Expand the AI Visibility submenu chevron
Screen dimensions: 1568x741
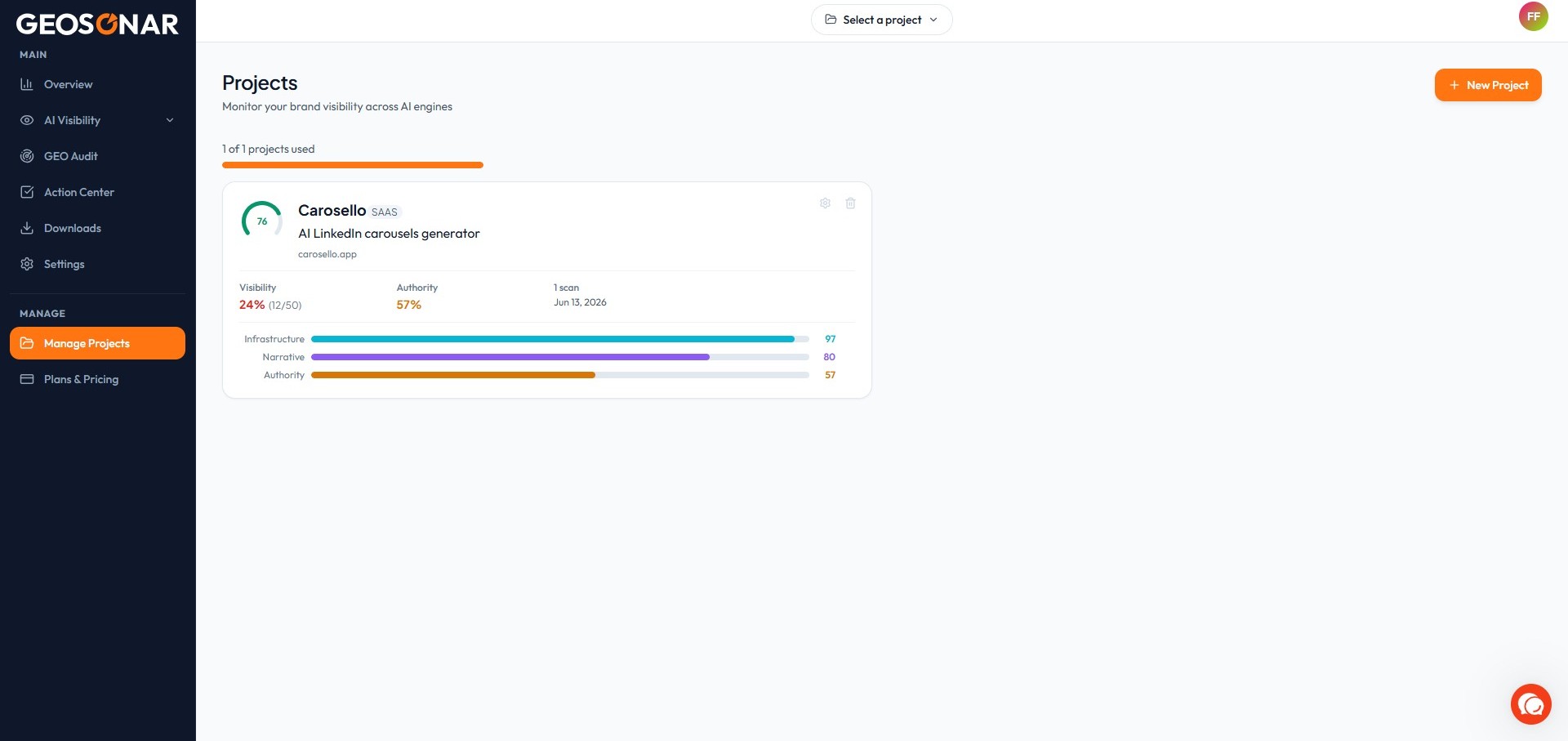170,120
